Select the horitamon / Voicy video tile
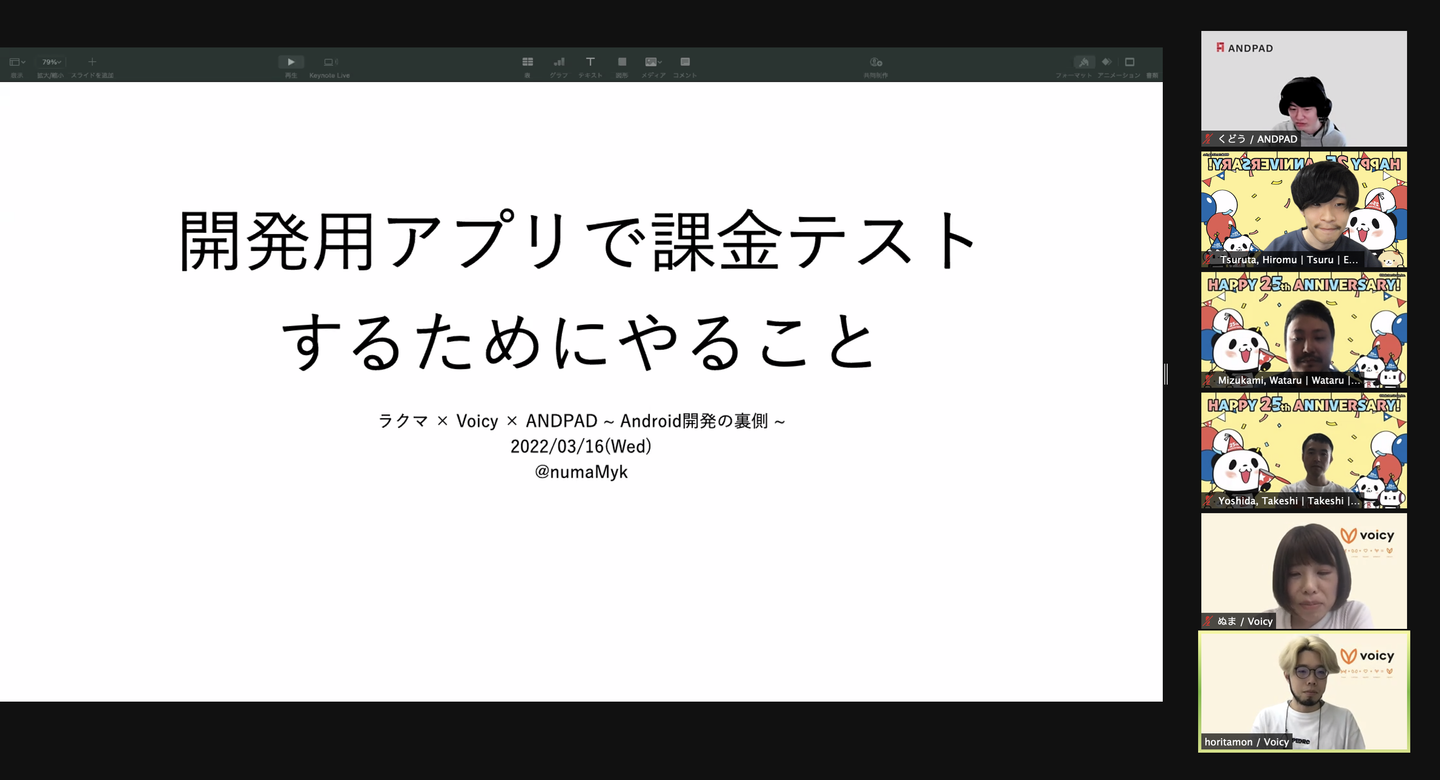This screenshot has height=780, width=1440. pos(1303,691)
